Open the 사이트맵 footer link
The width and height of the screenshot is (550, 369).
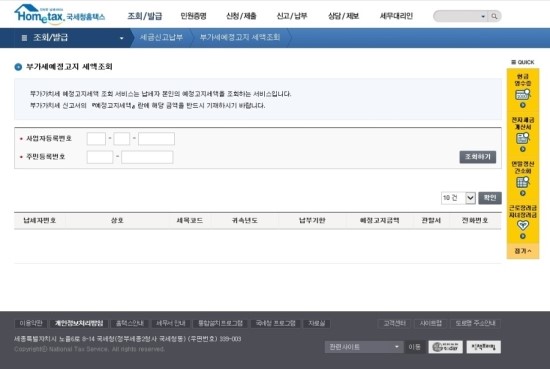click(x=431, y=323)
